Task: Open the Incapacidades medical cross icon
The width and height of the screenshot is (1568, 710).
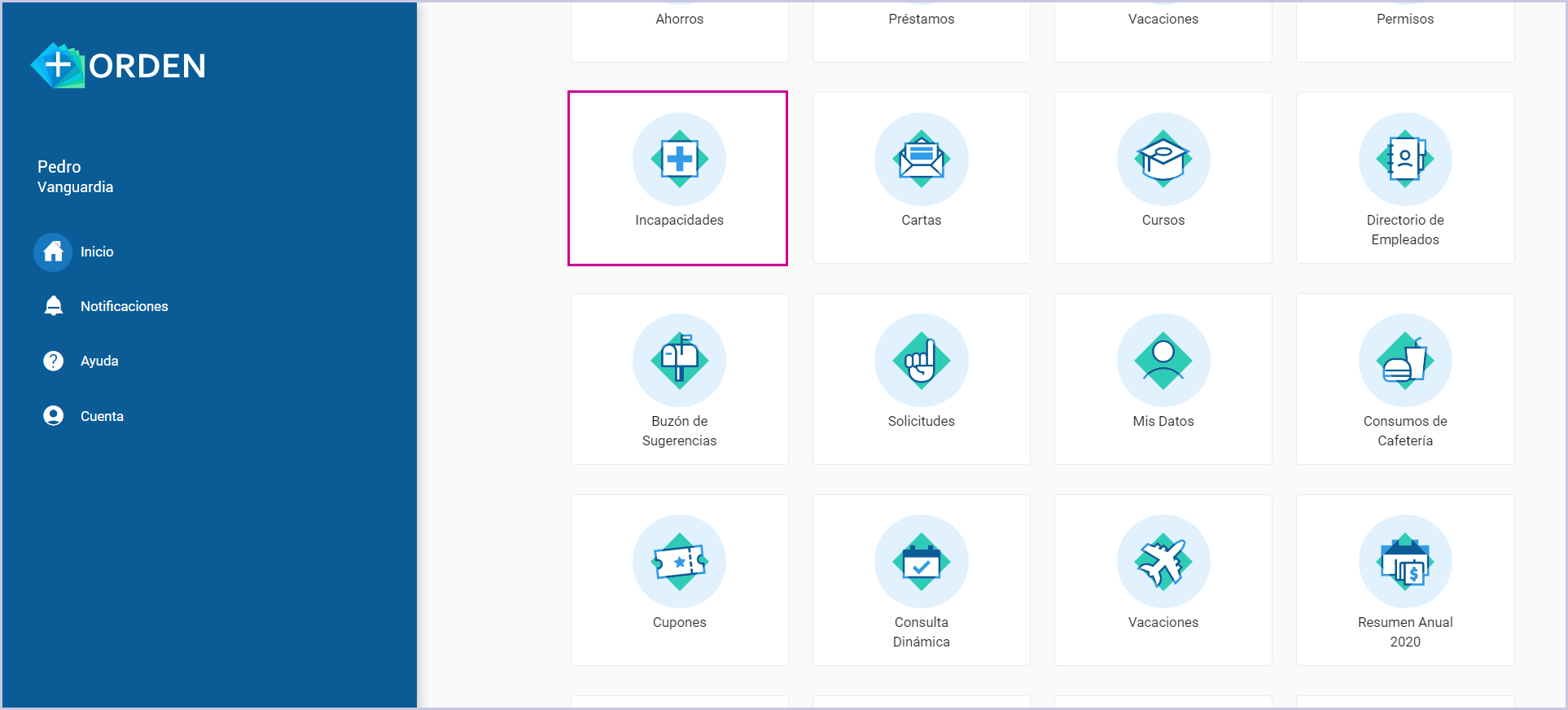Action: click(x=679, y=159)
